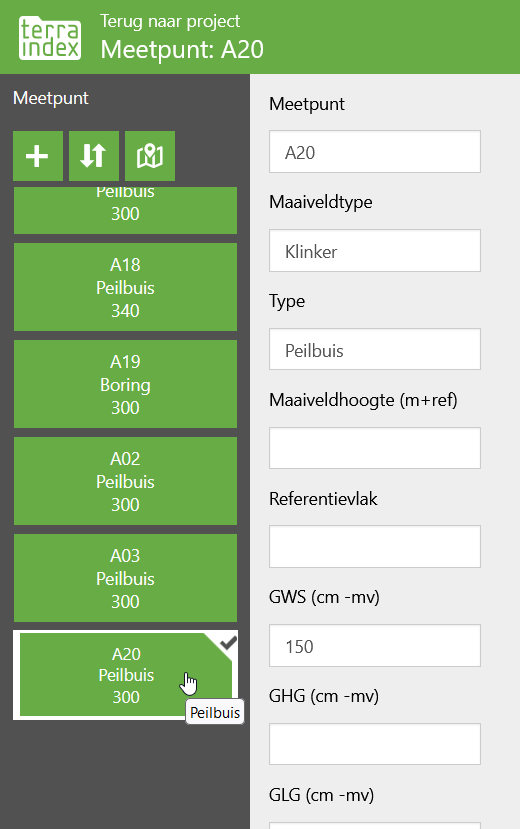Click the Meetpunt: A20 header title
Image resolution: width=520 pixels, height=829 pixels.
pos(182,50)
